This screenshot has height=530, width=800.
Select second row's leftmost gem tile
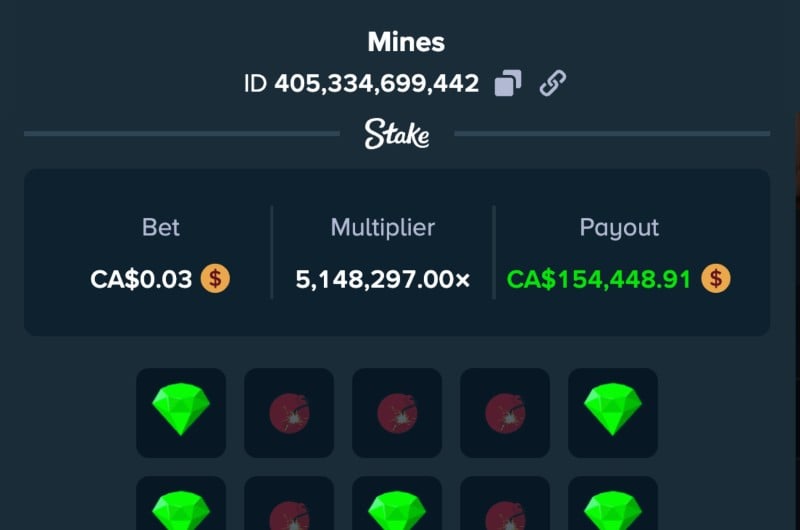coord(181,503)
